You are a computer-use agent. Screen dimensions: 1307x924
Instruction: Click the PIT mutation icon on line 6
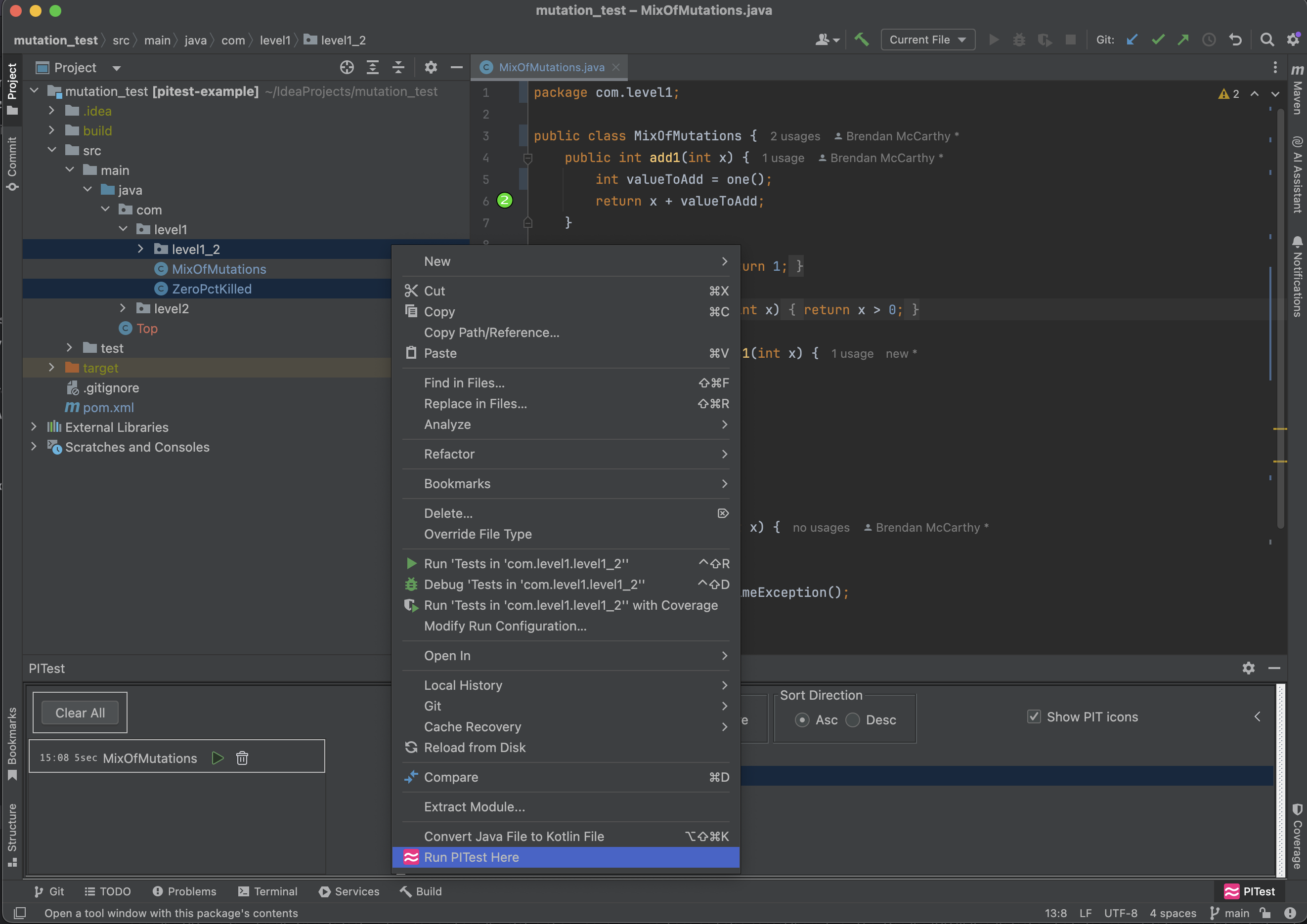pyautogui.click(x=505, y=200)
